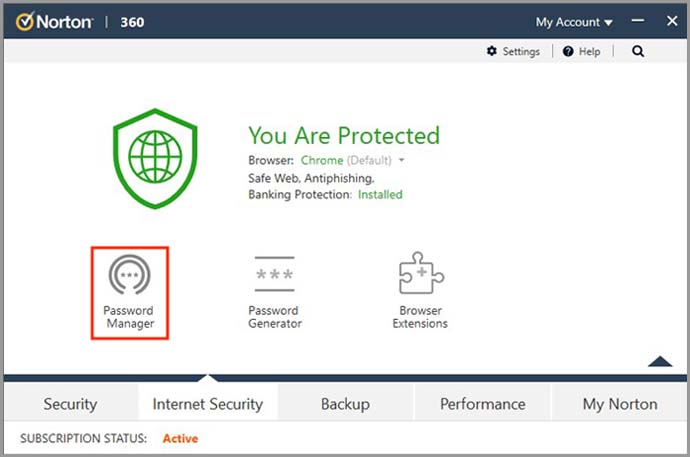Open the search magnifier icon
Viewport: 690px width, 457px height.
click(x=639, y=52)
